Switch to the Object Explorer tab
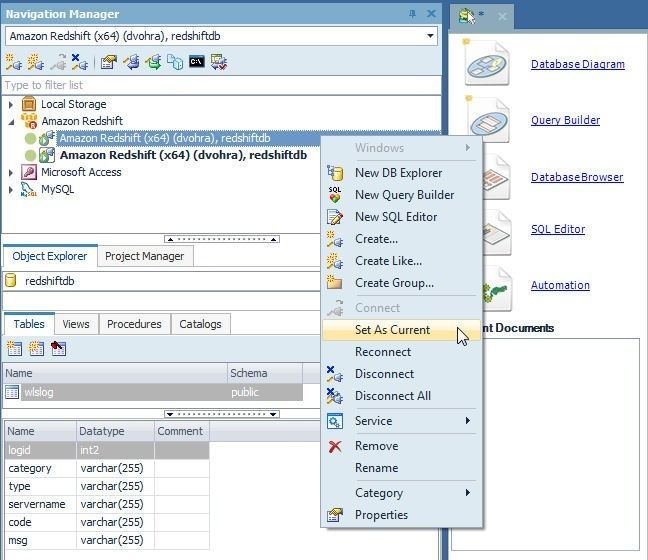The image size is (648, 560). (x=50, y=256)
